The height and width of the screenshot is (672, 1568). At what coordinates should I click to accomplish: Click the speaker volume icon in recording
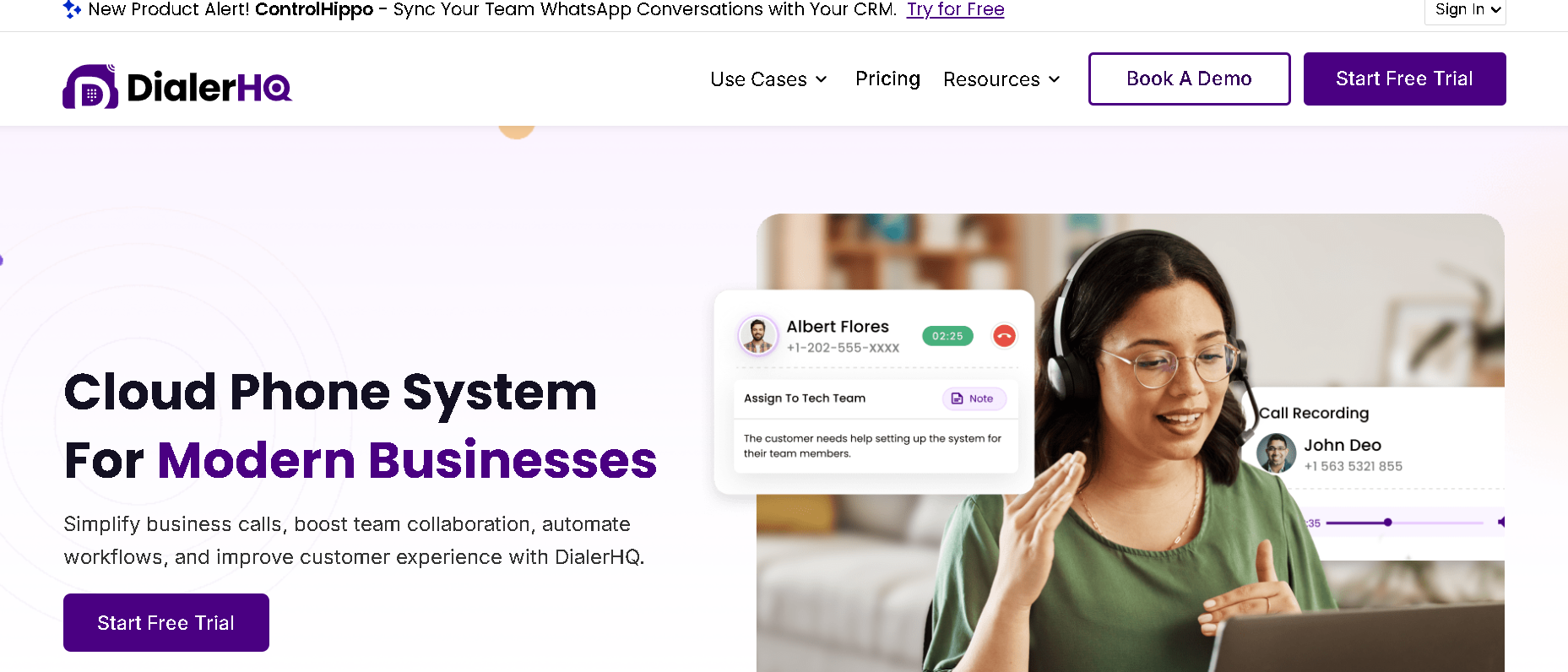coord(1500,523)
